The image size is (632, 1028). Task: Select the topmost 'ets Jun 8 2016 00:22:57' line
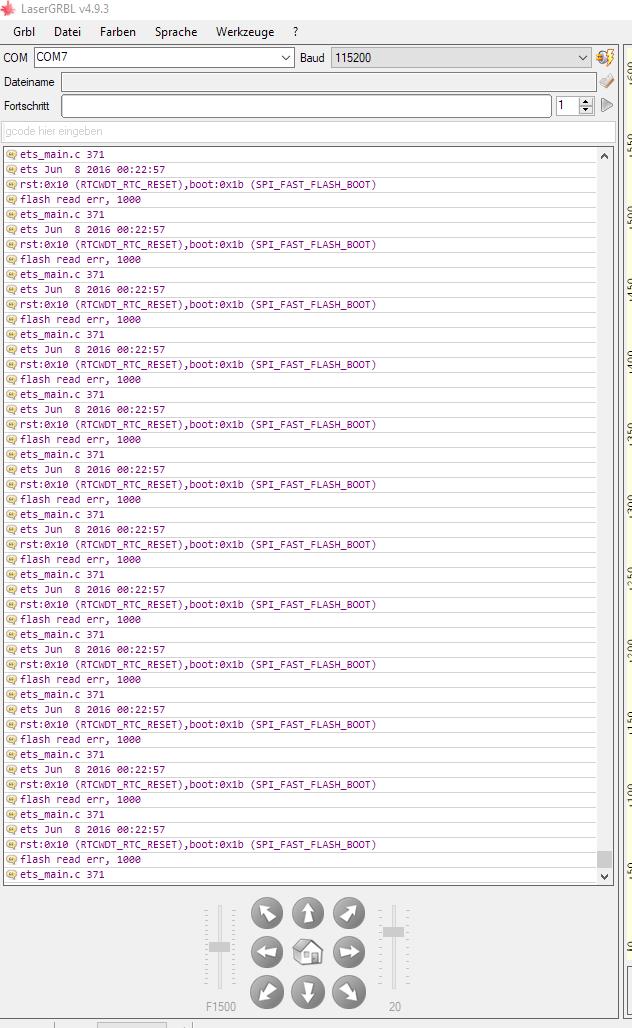pos(300,170)
